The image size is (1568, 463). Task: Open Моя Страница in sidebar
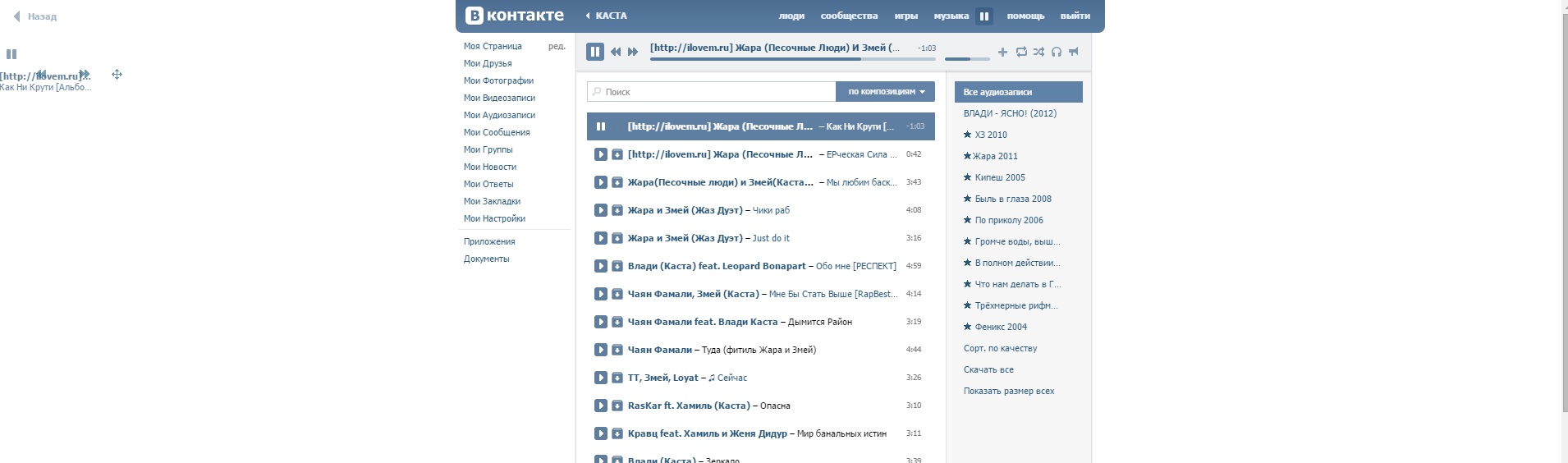click(x=493, y=46)
